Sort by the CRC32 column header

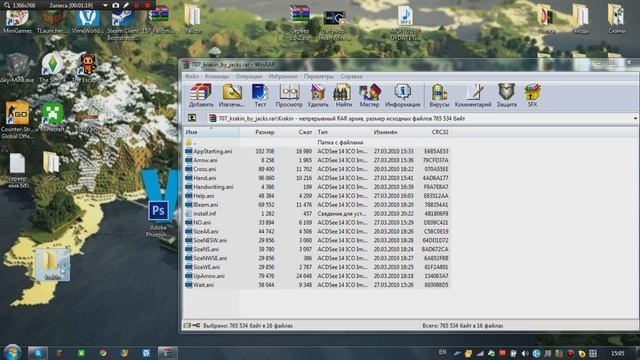pyautogui.click(x=434, y=132)
